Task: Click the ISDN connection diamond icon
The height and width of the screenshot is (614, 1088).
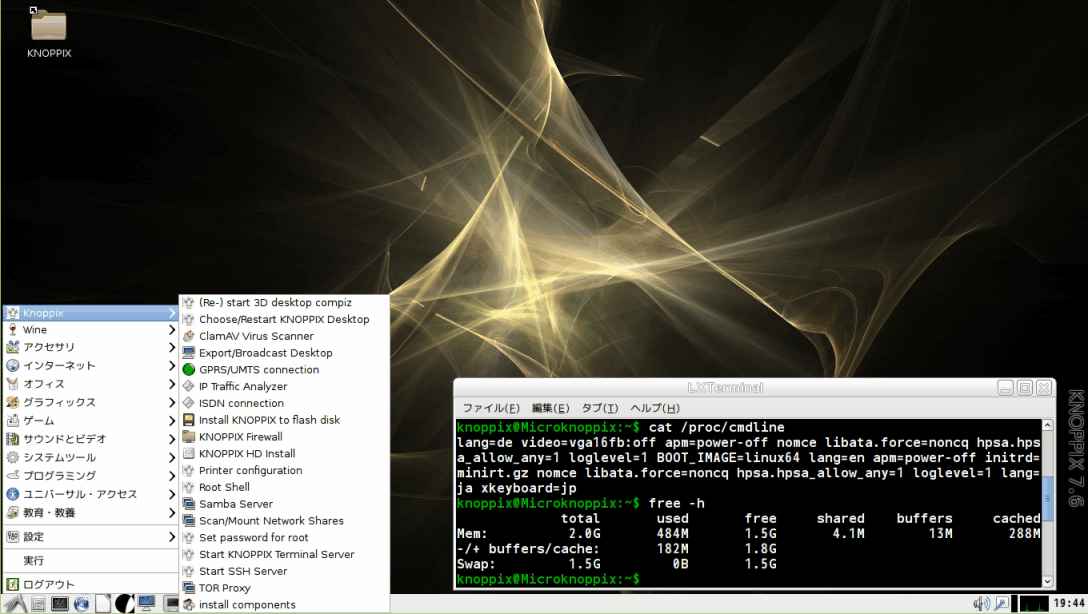Action: click(188, 403)
